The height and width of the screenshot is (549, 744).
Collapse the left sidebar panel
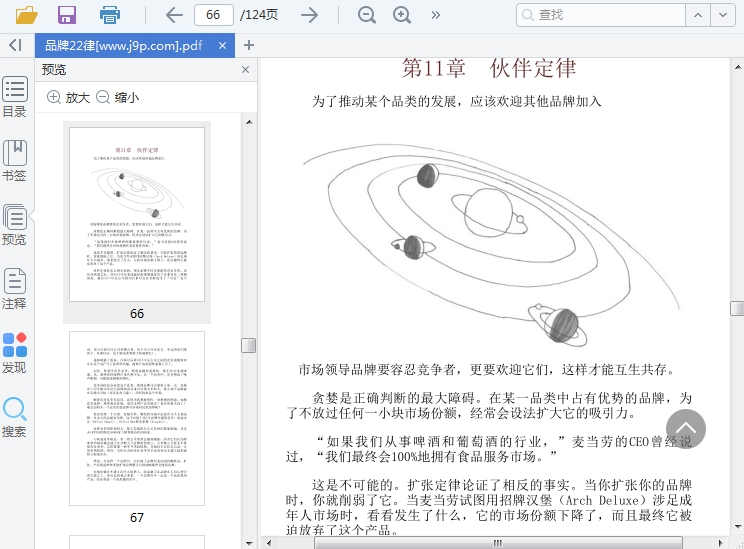(16, 45)
